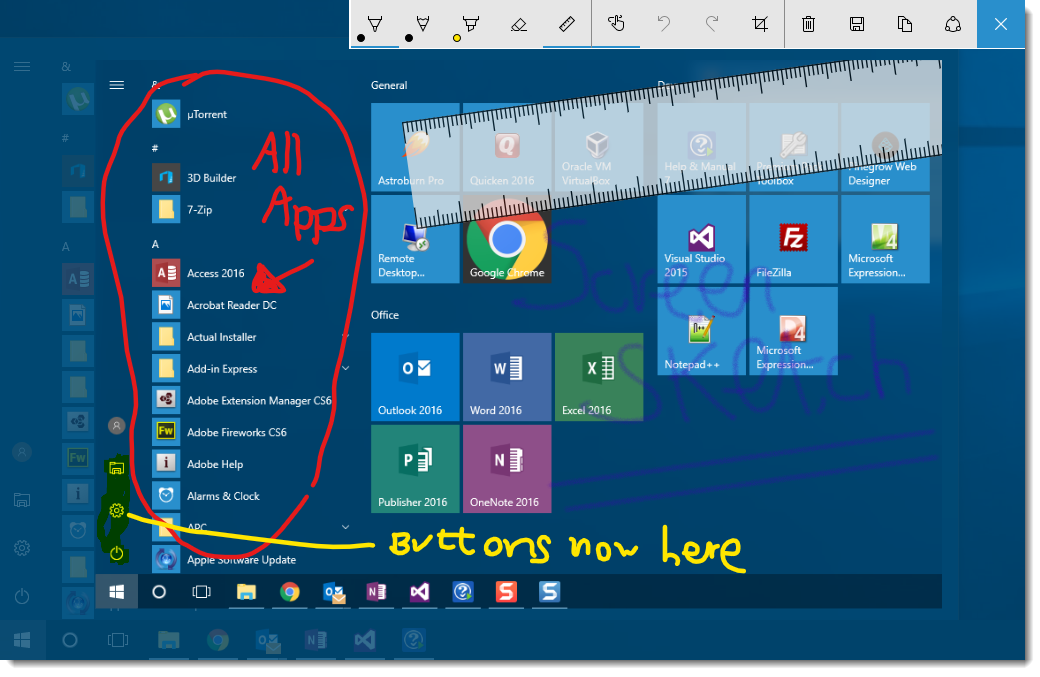This screenshot has width=1040, height=677.
Task: Crop the screen sketch
Action: click(x=759, y=24)
